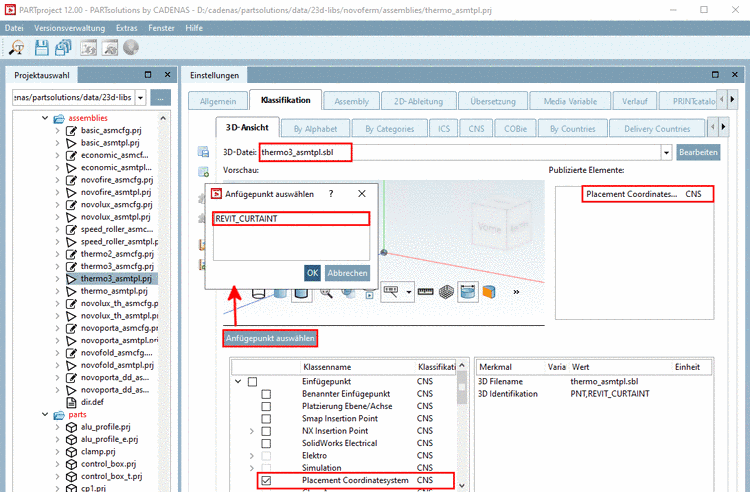This screenshot has width=750, height=492.
Task: Switch to the Allgemein tab
Action: coord(218,101)
